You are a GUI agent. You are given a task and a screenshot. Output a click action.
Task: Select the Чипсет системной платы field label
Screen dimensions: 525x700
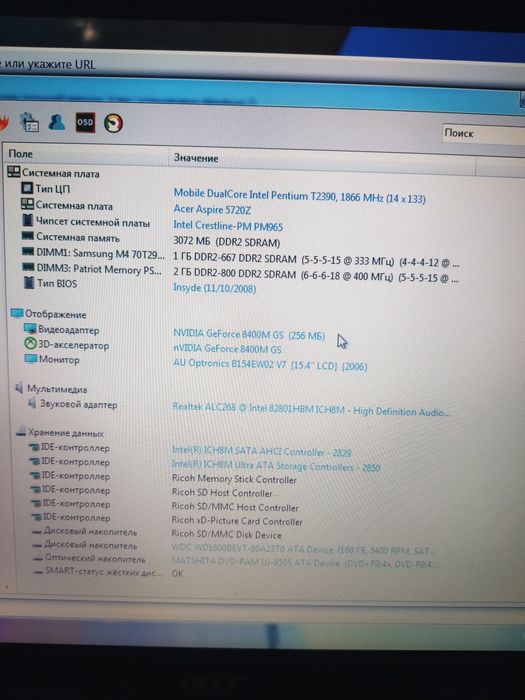[x=93, y=222]
